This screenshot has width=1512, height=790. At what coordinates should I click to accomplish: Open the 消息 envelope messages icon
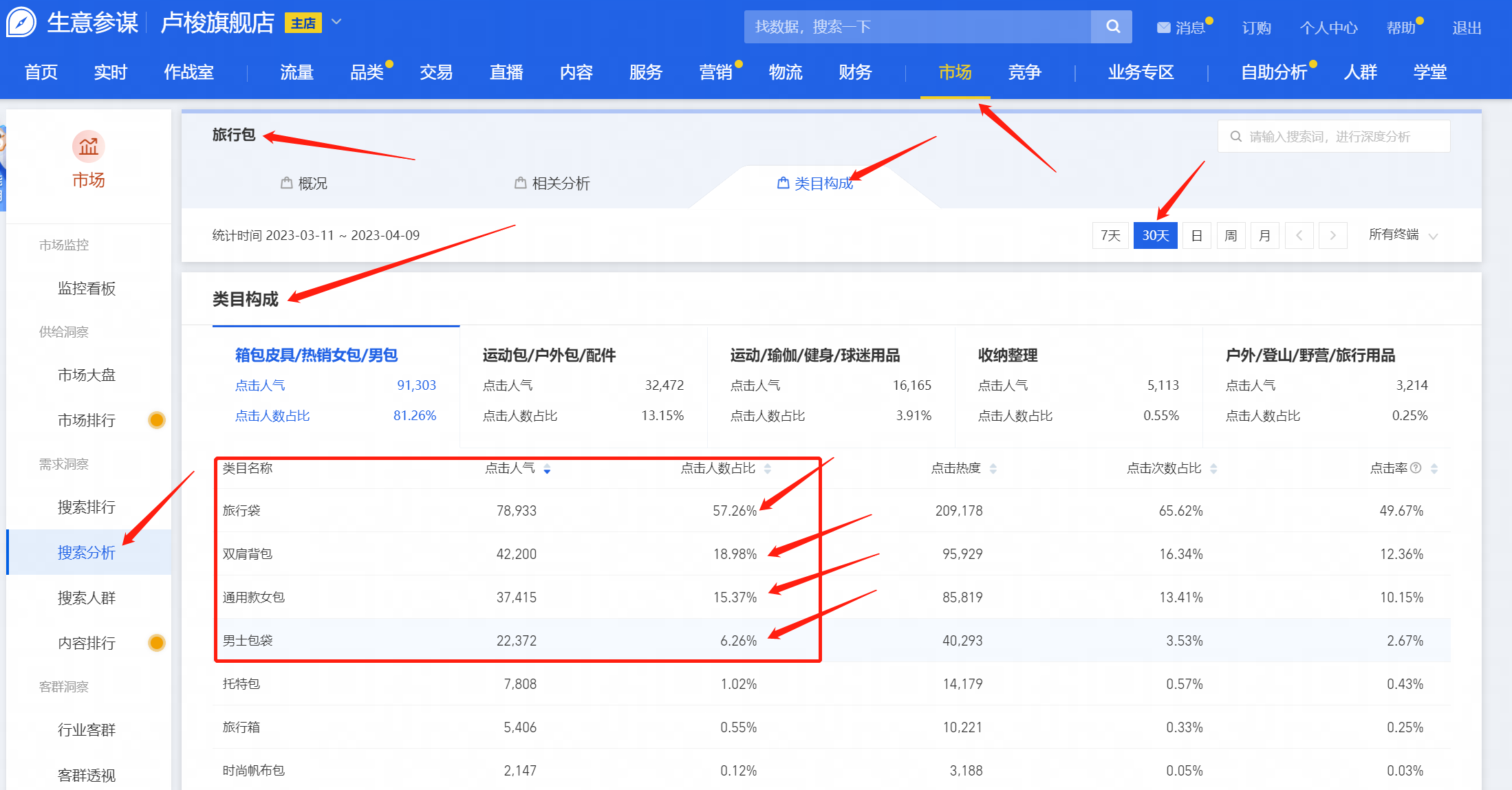pos(1163,28)
